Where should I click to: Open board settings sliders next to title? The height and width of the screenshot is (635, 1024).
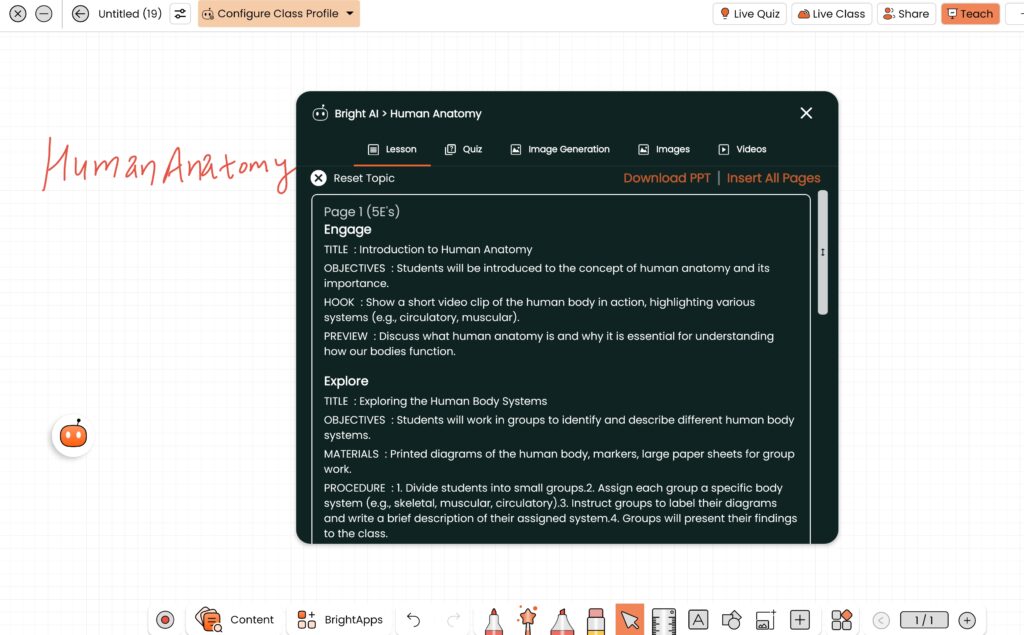point(180,14)
